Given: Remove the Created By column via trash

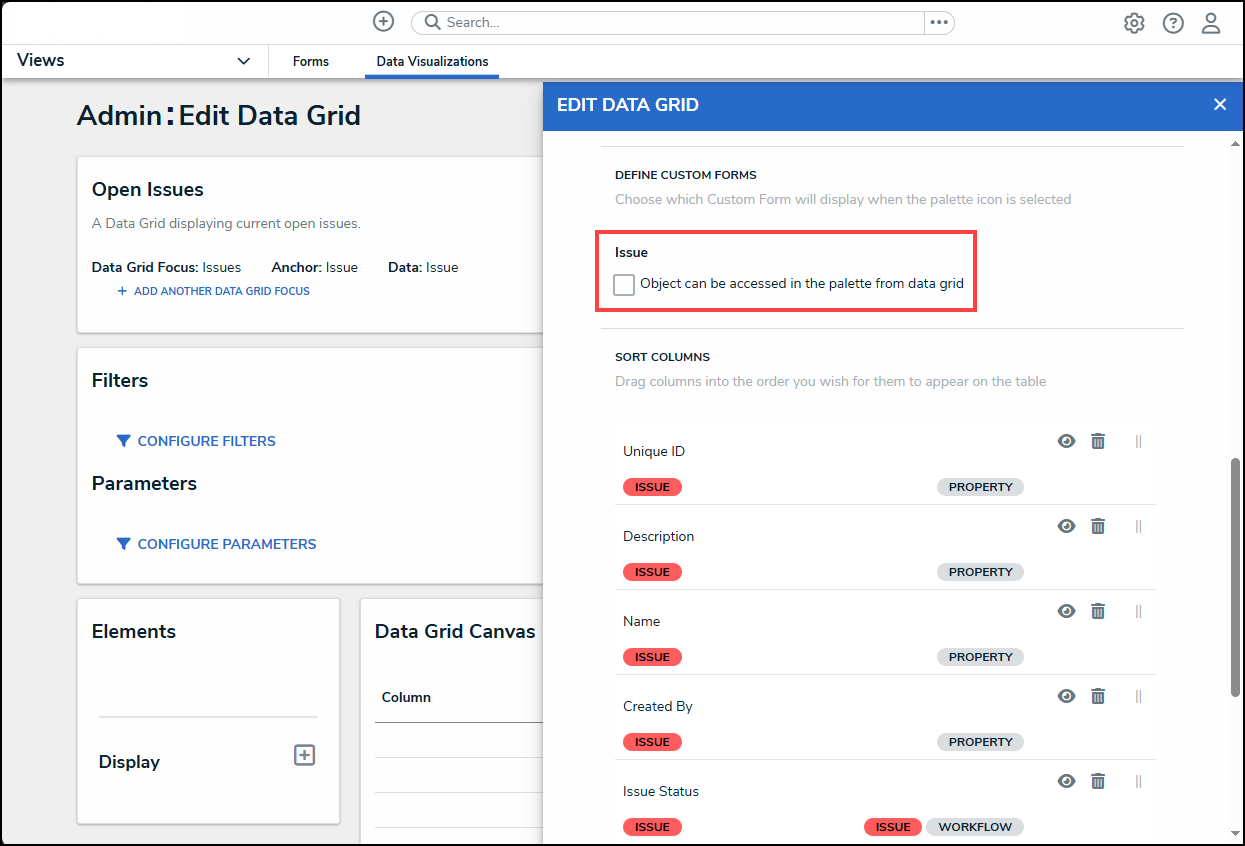Looking at the screenshot, I should 1098,696.
